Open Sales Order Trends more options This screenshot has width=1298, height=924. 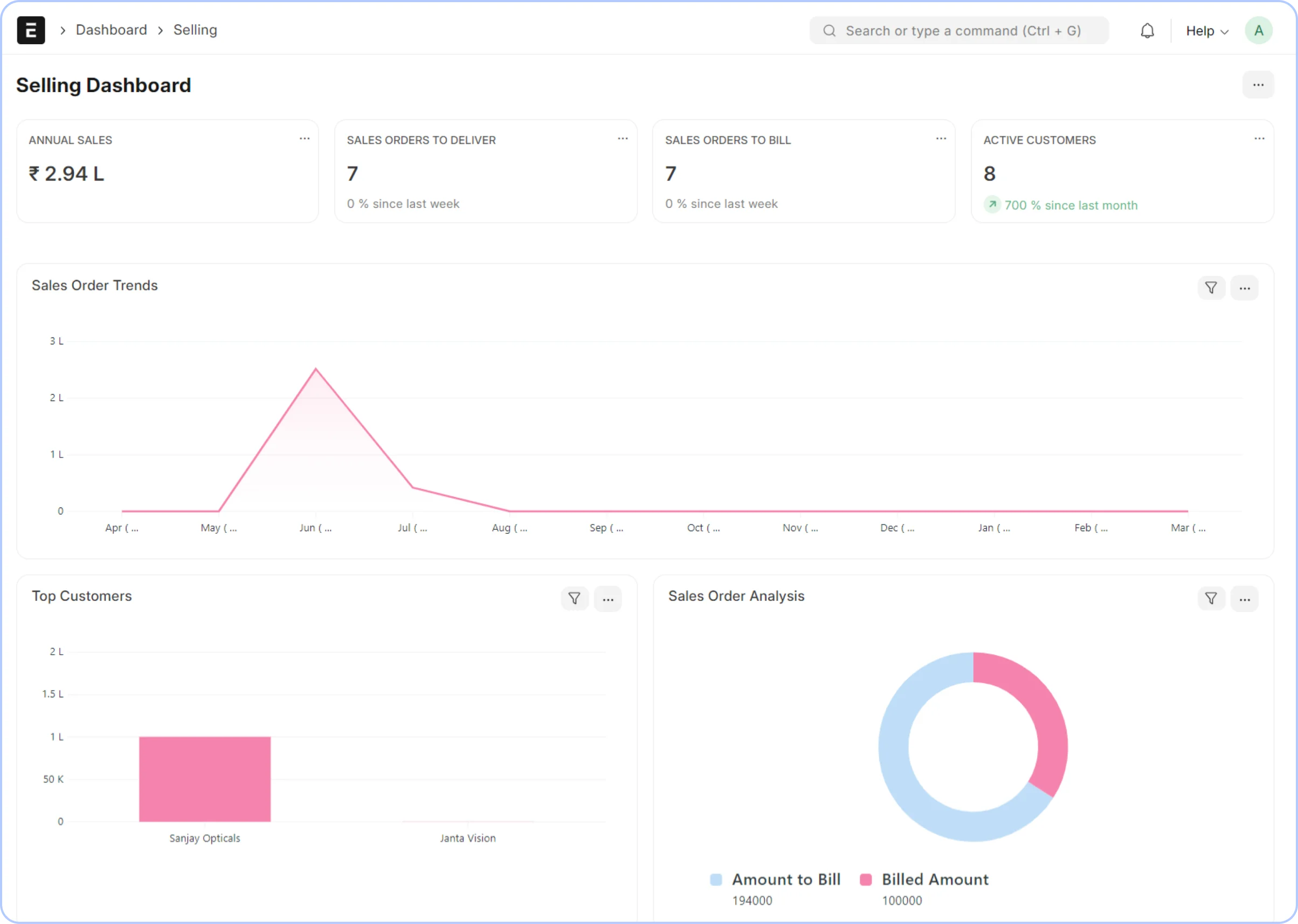(x=1245, y=288)
